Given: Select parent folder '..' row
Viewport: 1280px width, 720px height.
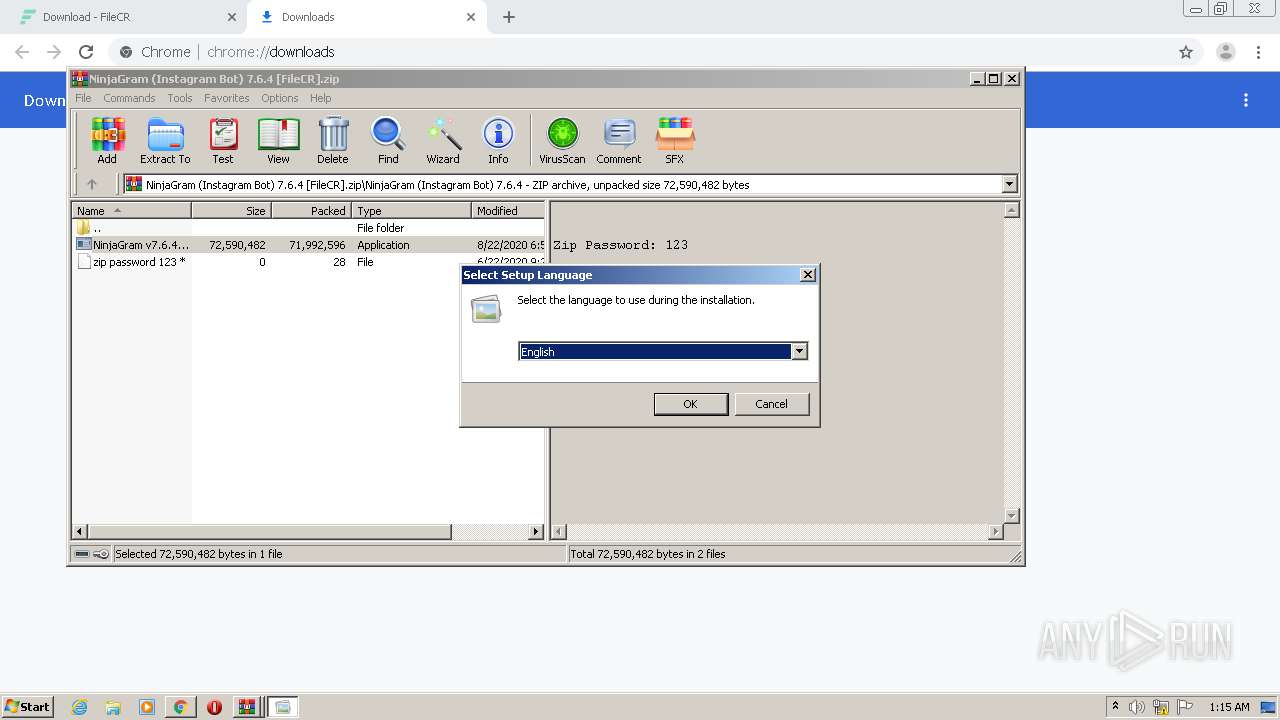Looking at the screenshot, I should pos(308,228).
